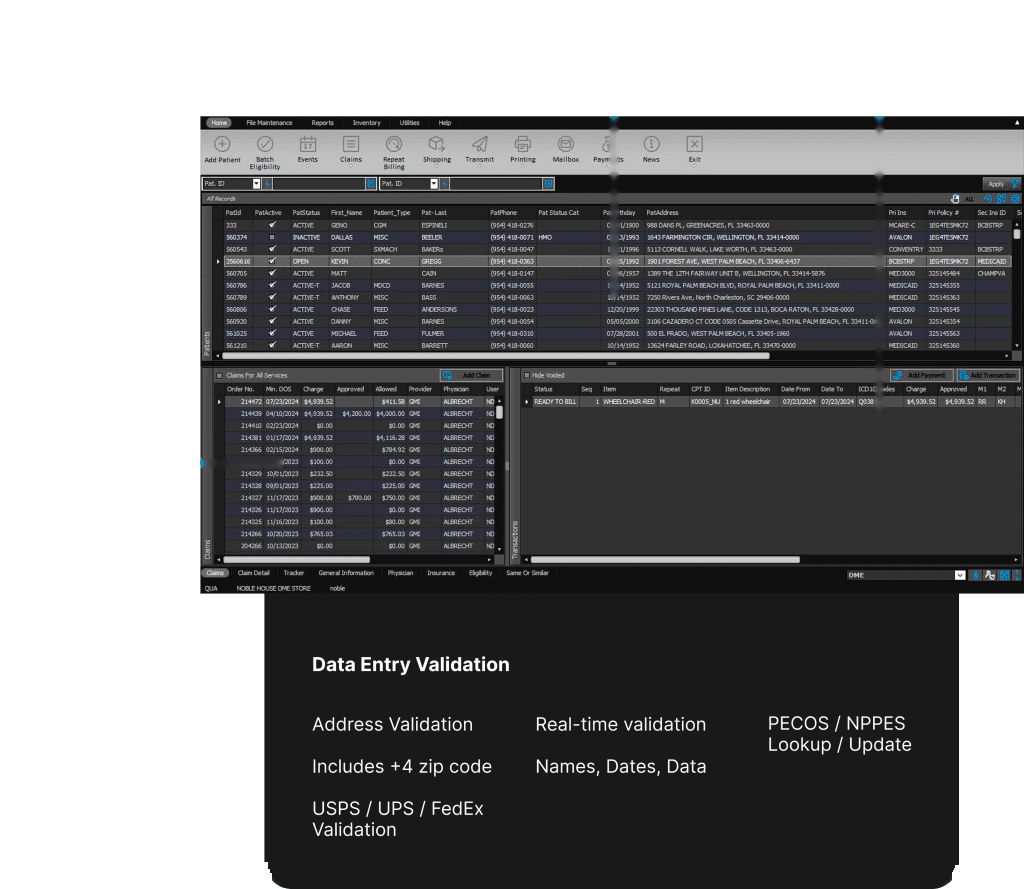Click the Exit toolbar icon

(694, 144)
